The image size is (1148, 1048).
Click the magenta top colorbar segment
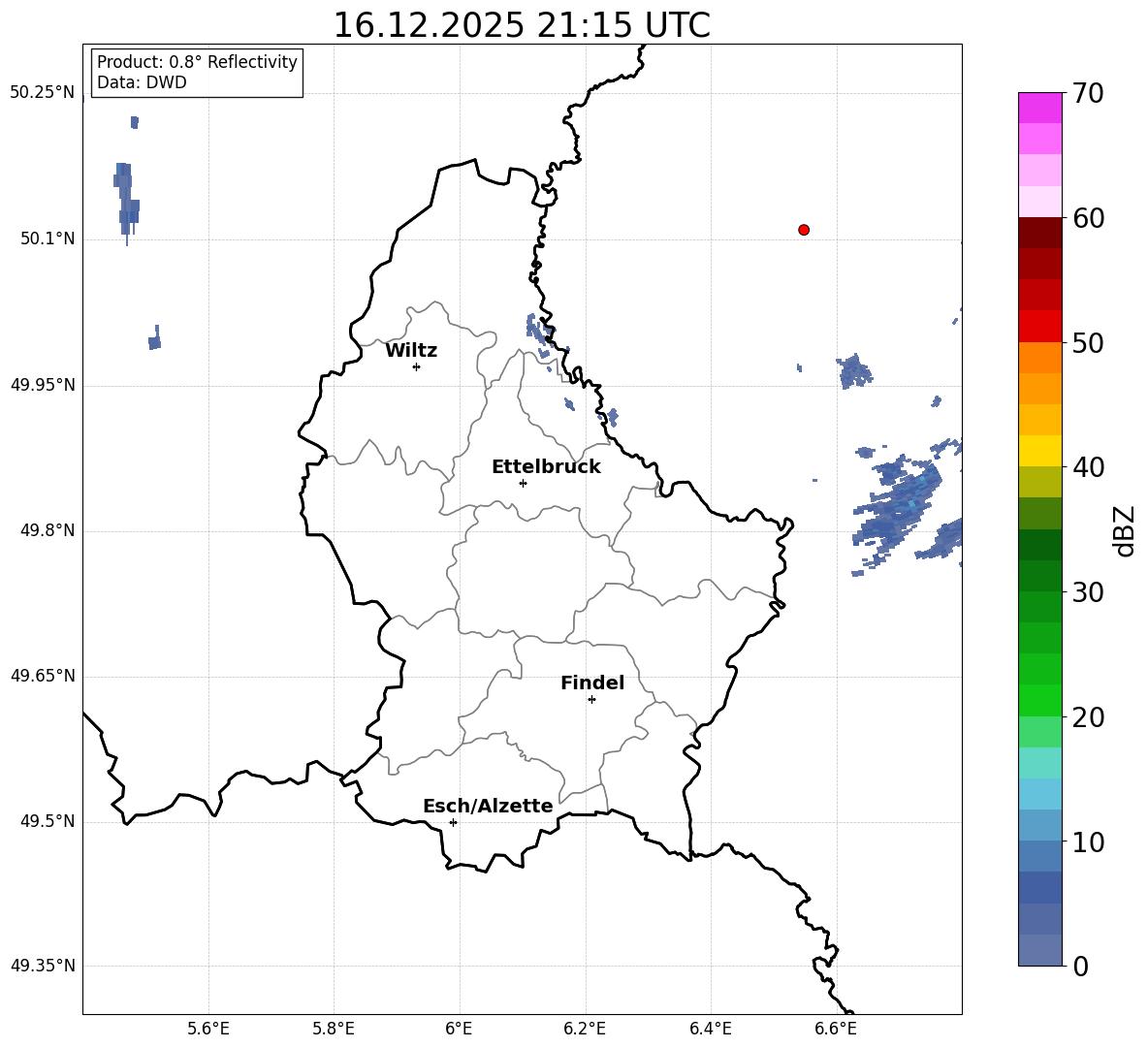[x=1039, y=109]
